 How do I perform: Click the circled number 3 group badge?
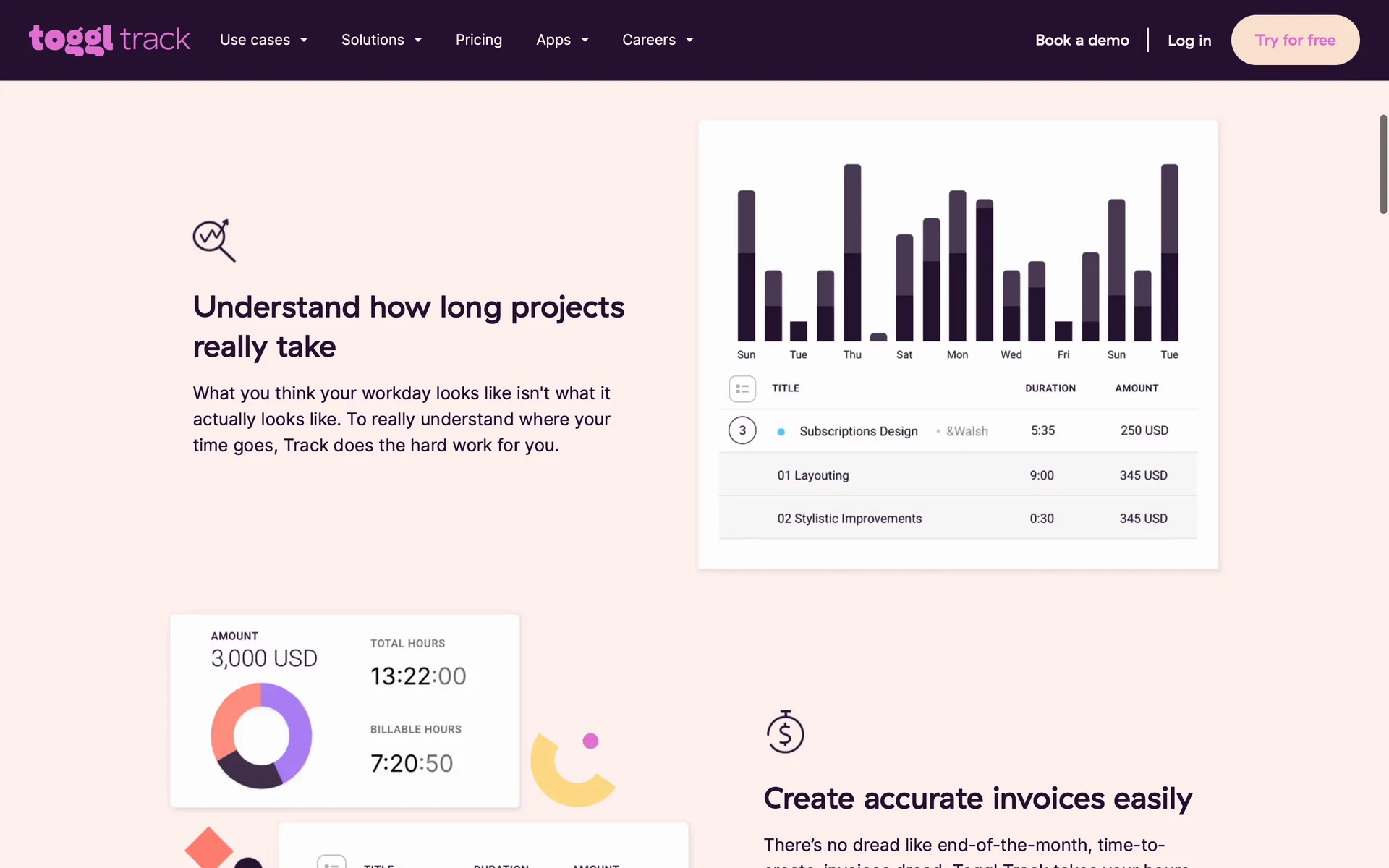[x=742, y=430]
